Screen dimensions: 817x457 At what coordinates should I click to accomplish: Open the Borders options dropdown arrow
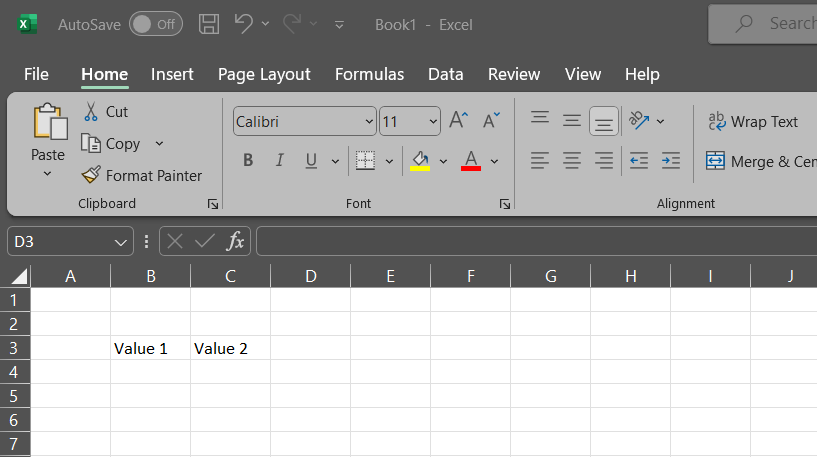(389, 162)
